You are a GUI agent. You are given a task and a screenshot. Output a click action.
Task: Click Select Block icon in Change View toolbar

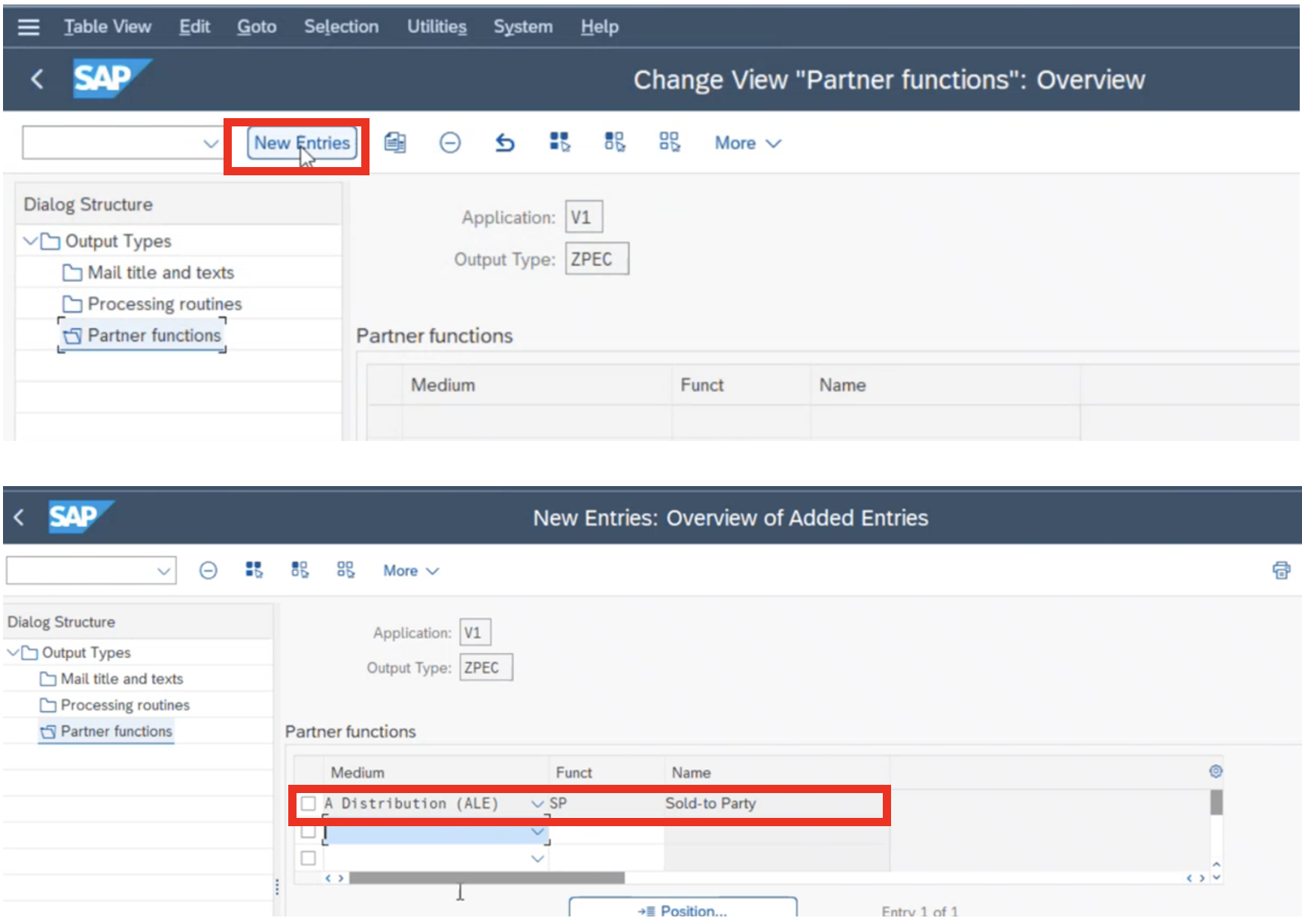click(x=615, y=142)
